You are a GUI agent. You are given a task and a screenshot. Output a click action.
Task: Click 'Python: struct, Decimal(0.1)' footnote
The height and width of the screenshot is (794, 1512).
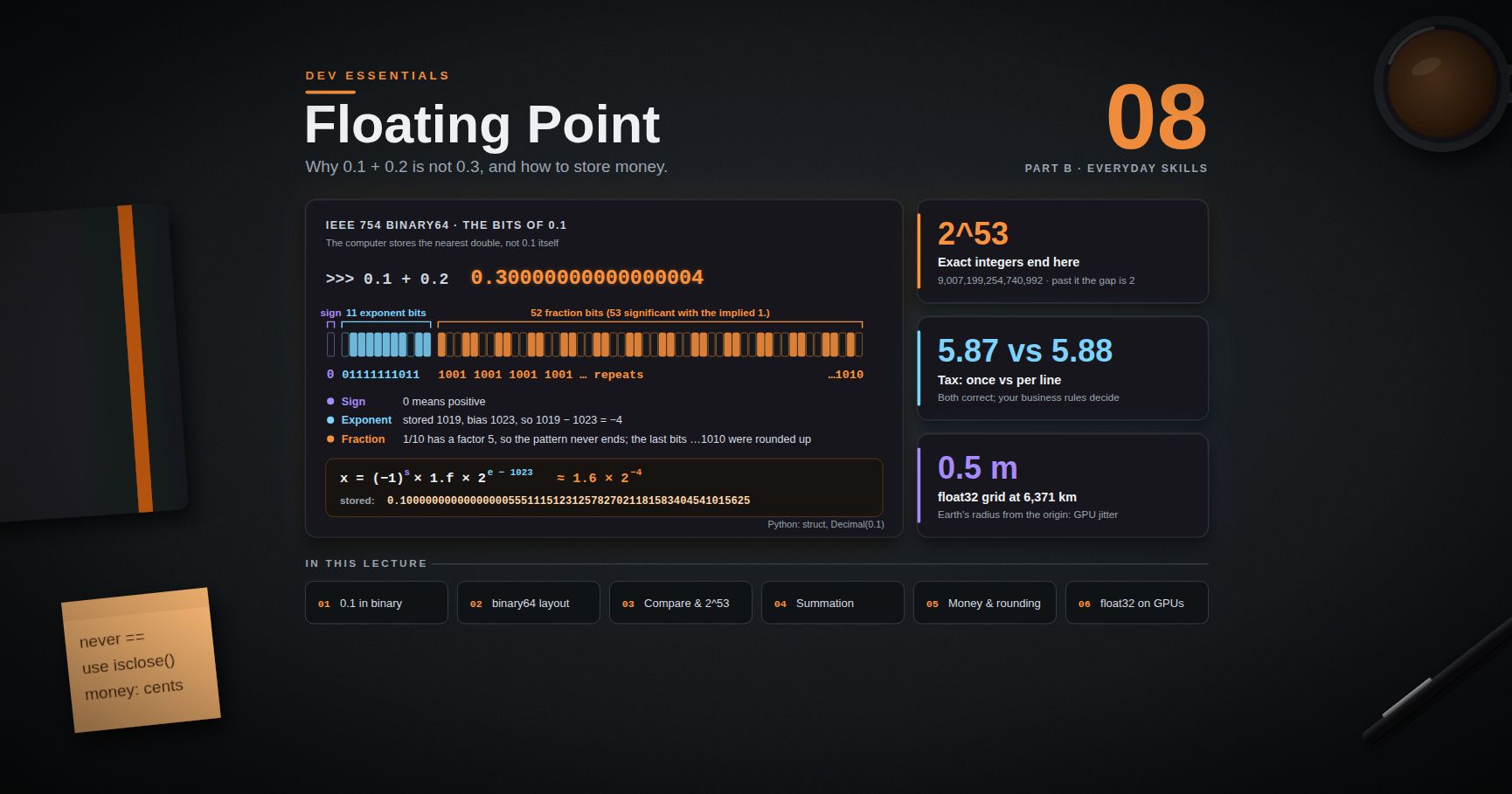tap(826, 524)
